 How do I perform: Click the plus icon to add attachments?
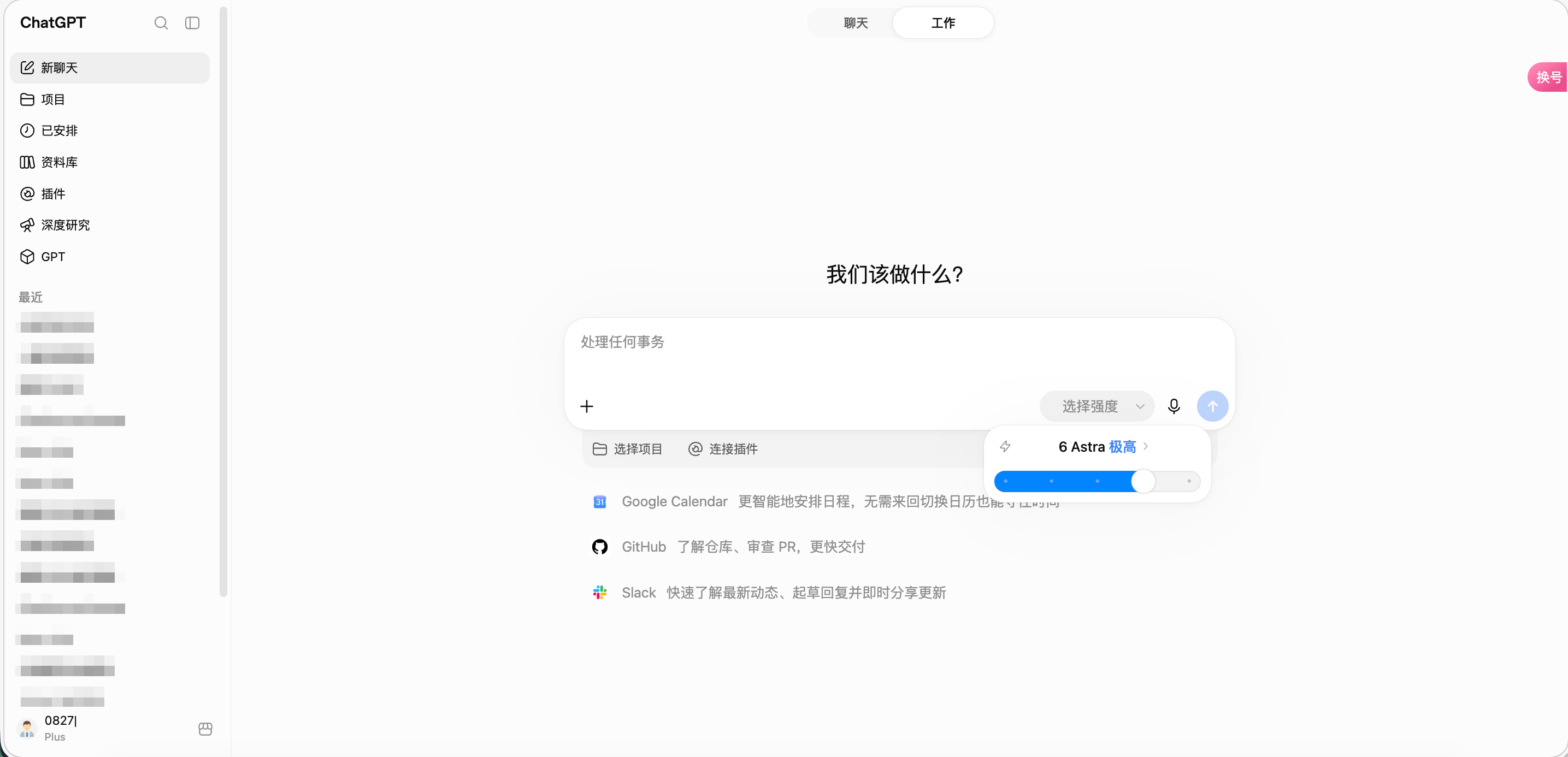point(587,406)
